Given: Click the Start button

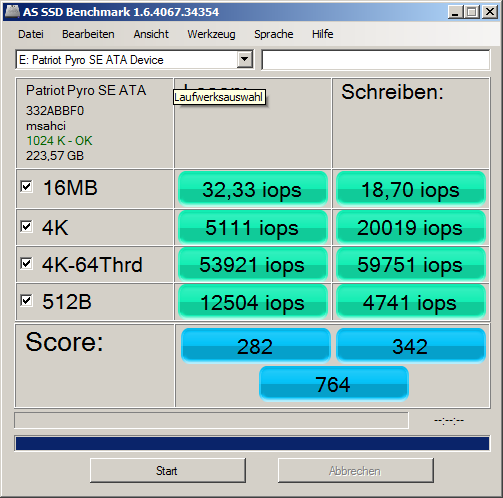Looking at the screenshot, I should [x=168, y=470].
